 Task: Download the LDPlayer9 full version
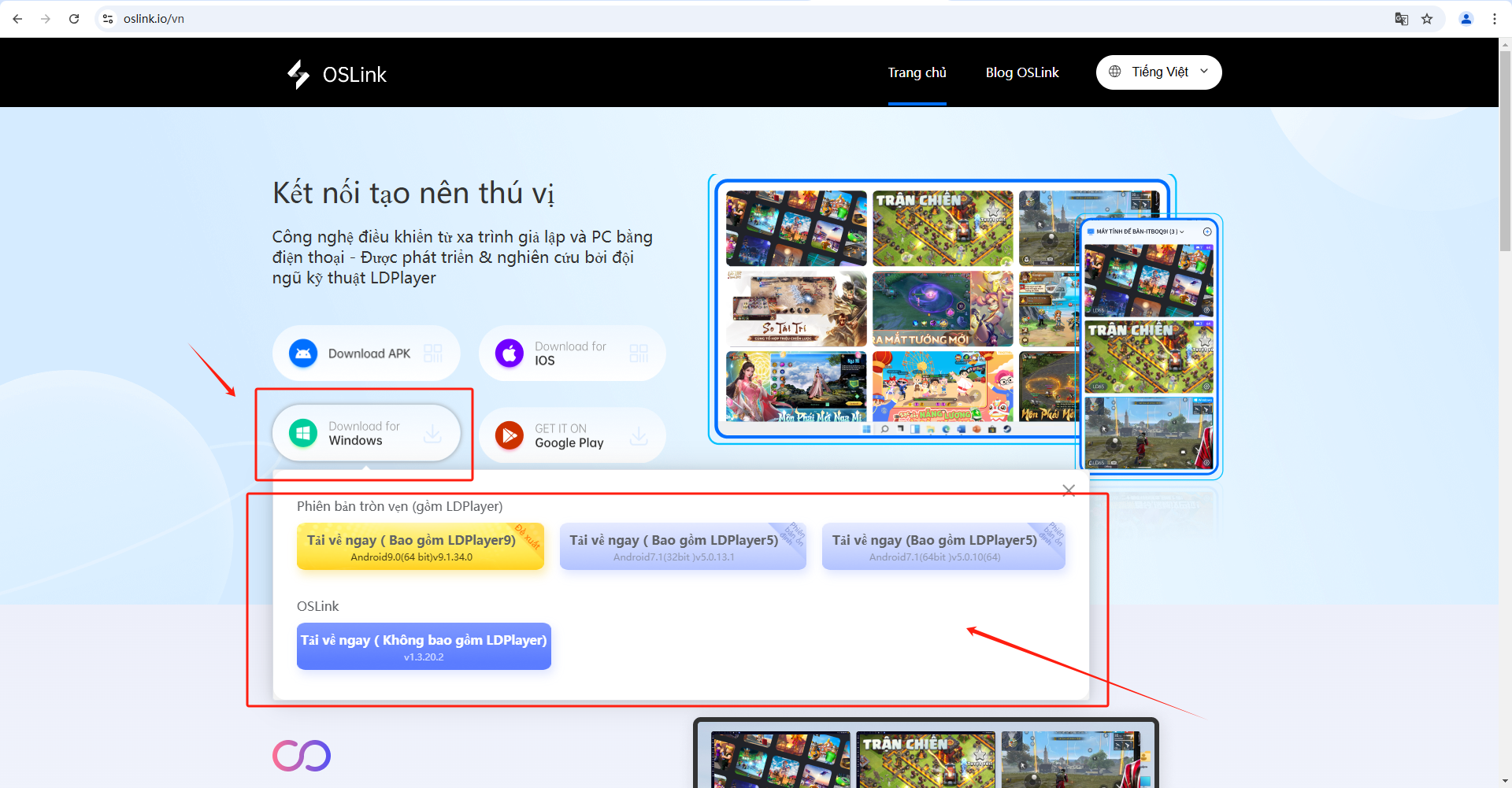tap(420, 546)
